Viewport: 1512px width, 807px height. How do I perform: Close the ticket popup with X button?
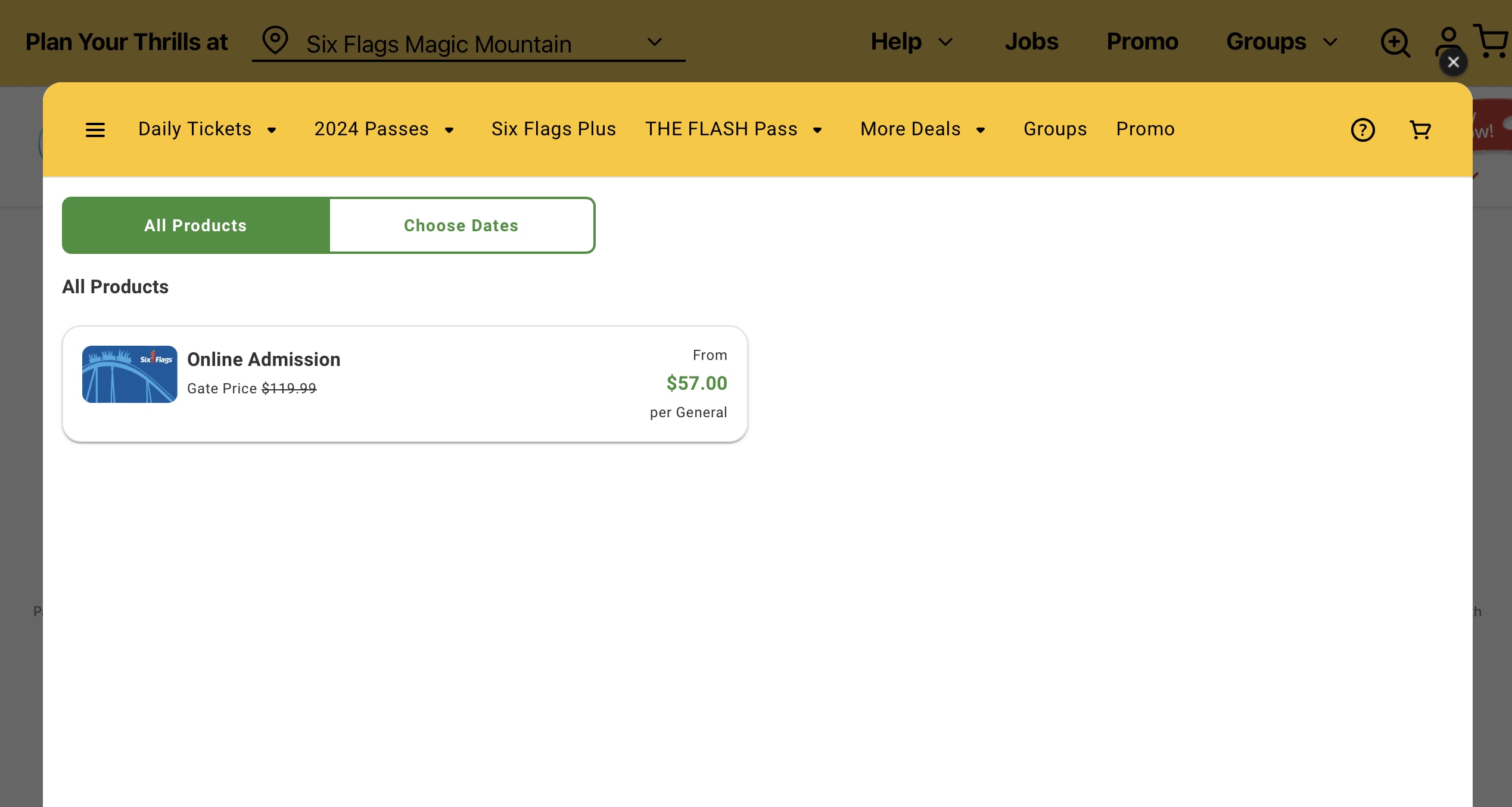[1453, 62]
